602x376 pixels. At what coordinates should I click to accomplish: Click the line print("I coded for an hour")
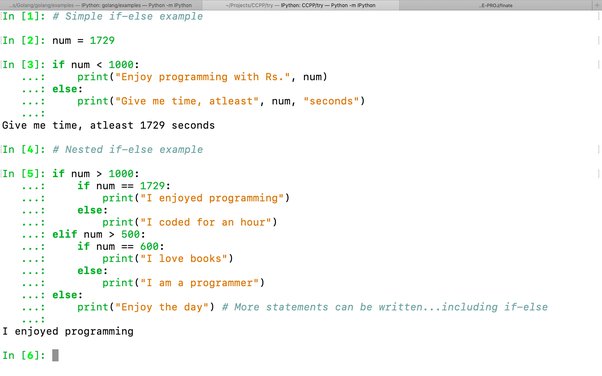(x=190, y=222)
